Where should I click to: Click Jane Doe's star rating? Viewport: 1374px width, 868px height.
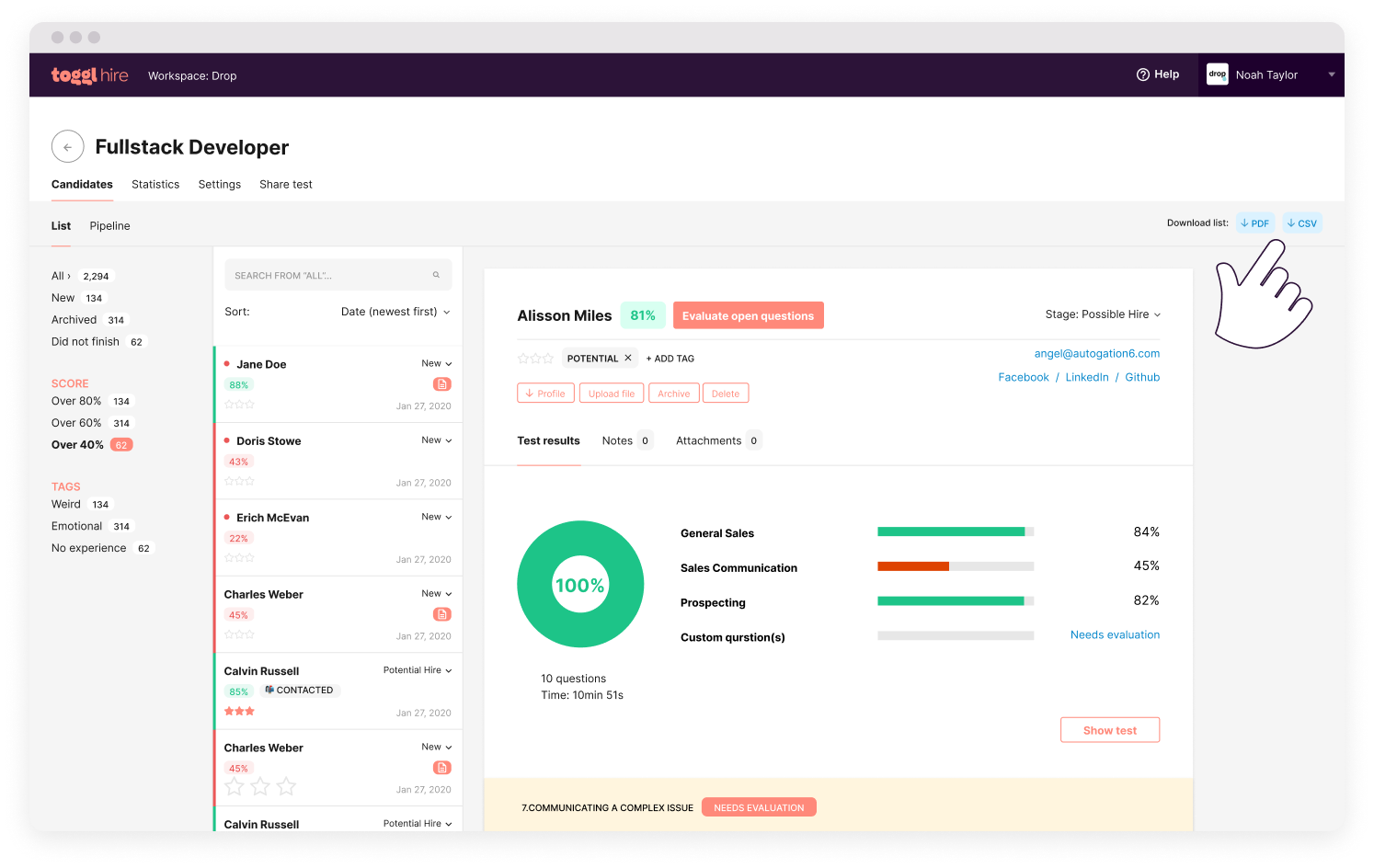(x=239, y=404)
